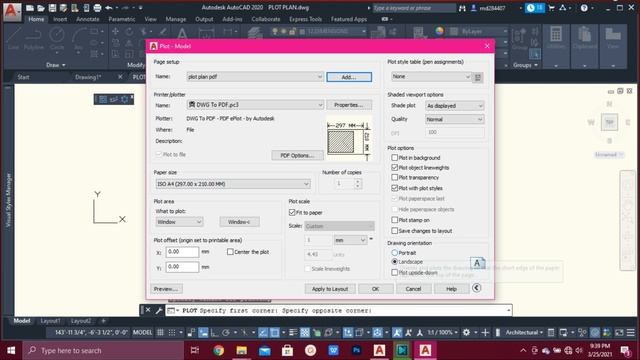Open the What to plot dropdown
640x360 pixels.
tap(179, 222)
